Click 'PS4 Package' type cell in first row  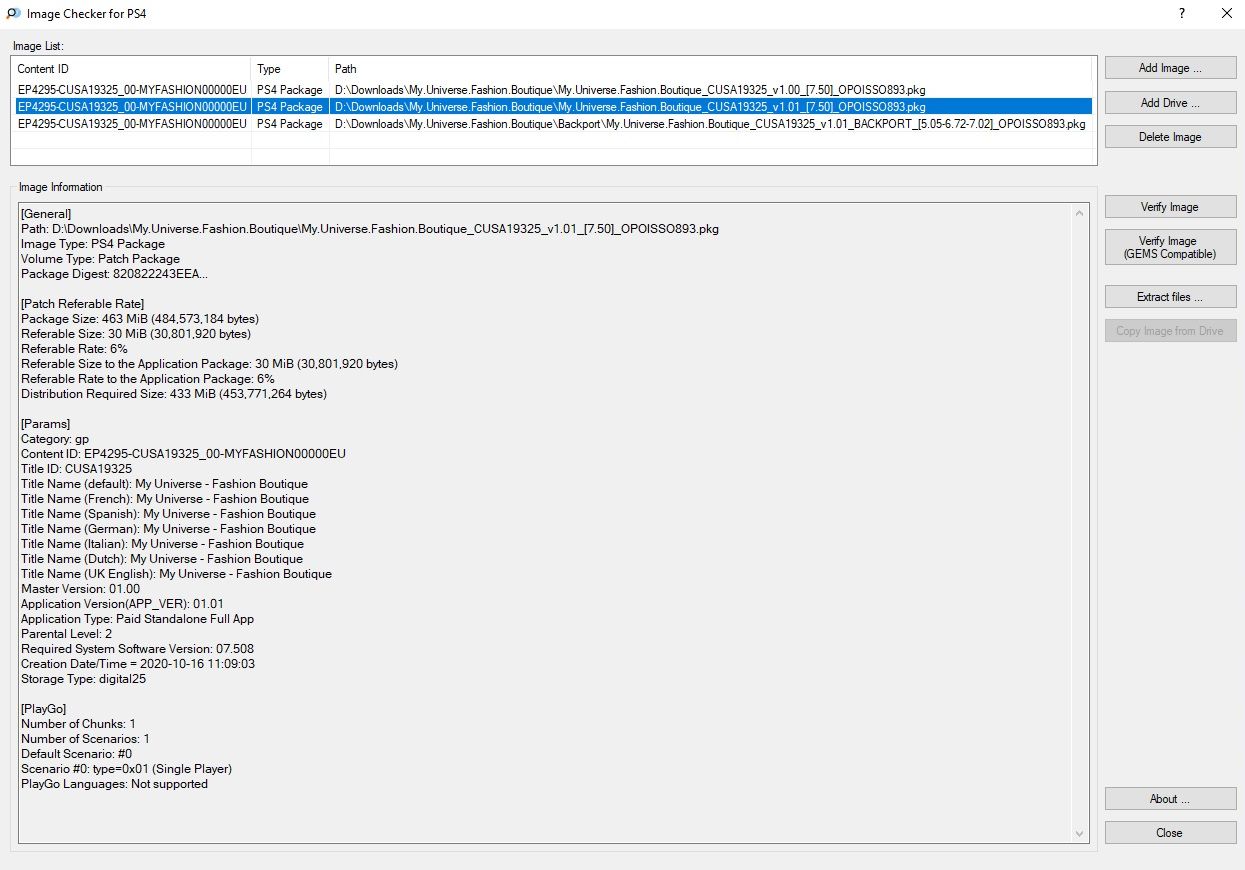click(290, 90)
